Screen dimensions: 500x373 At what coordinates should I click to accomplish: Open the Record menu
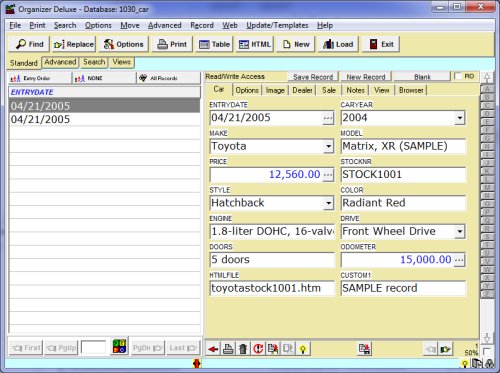[202, 25]
